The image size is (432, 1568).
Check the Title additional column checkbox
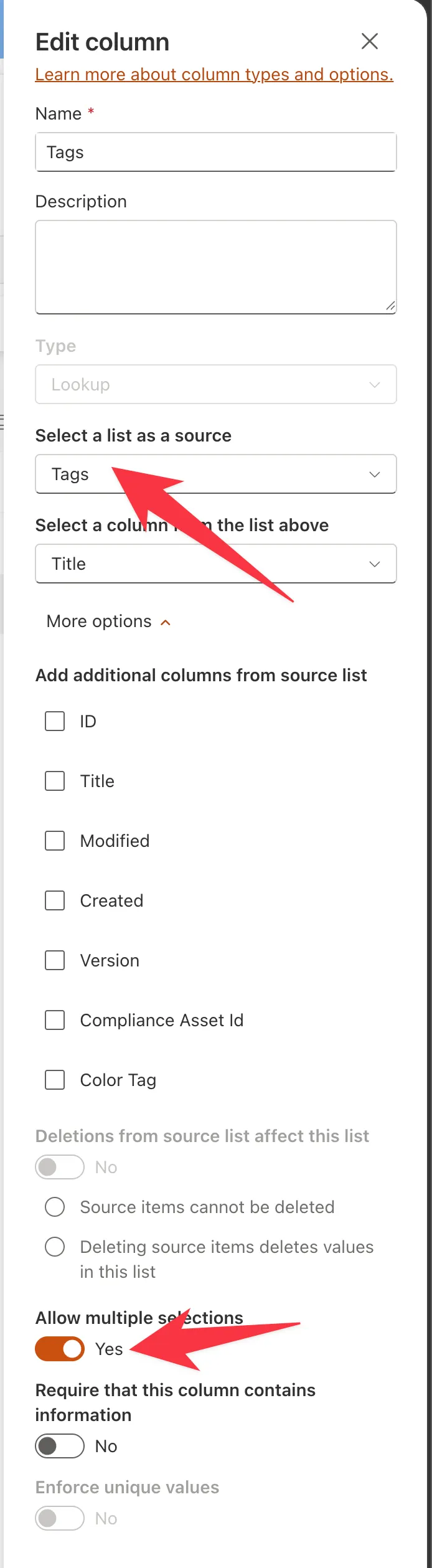[x=55, y=781]
